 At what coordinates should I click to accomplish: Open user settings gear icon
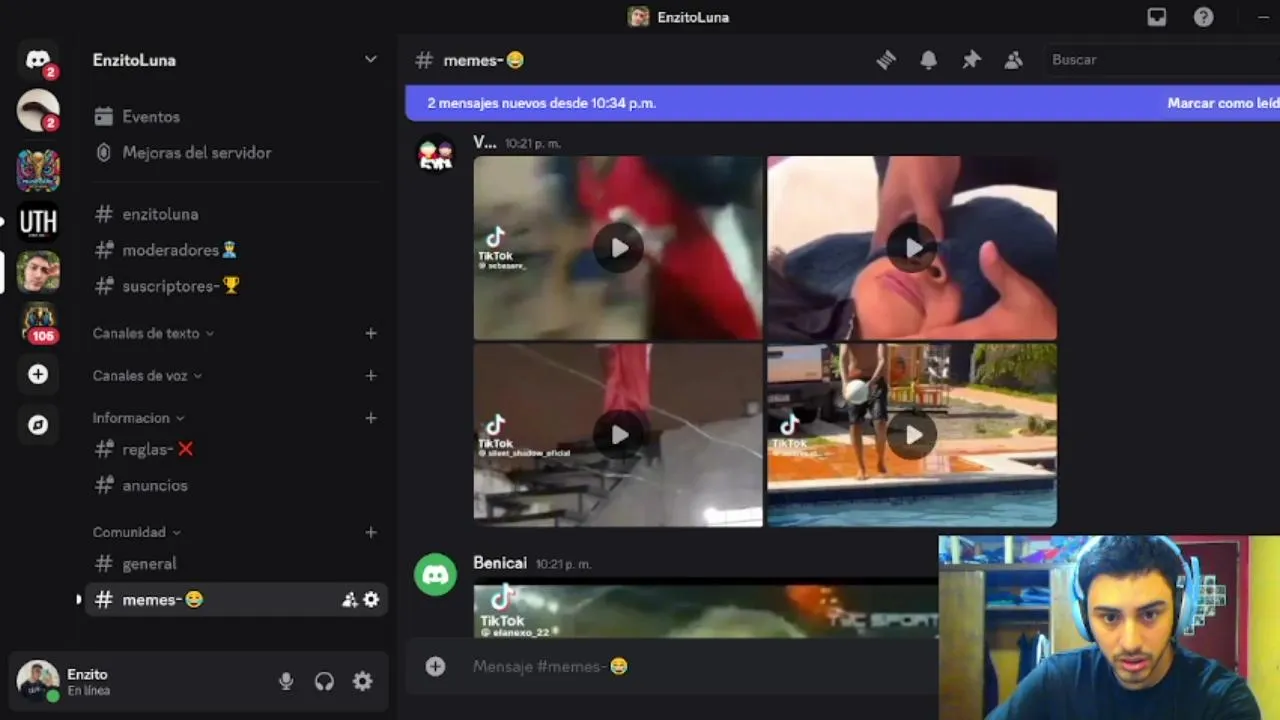coord(362,681)
